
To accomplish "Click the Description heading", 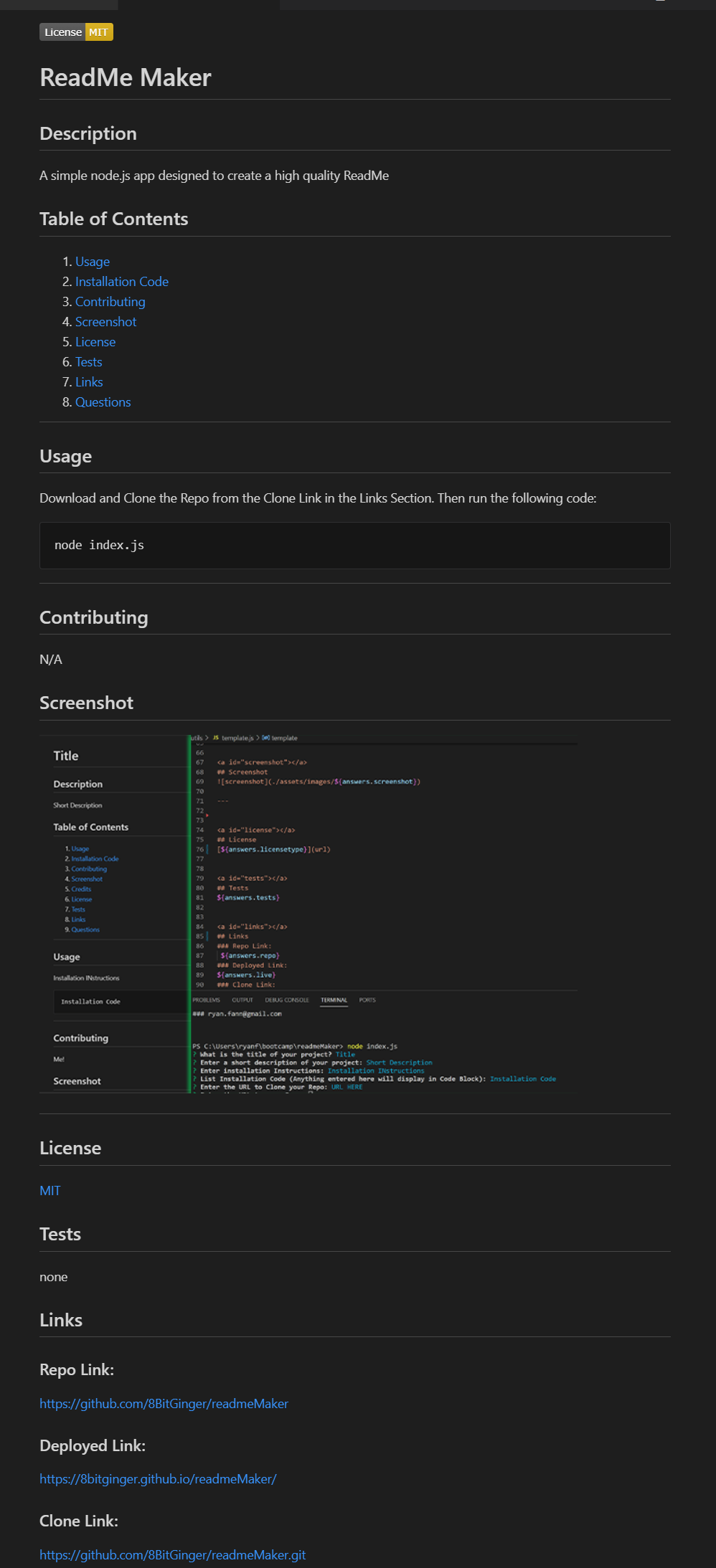I will (88, 134).
